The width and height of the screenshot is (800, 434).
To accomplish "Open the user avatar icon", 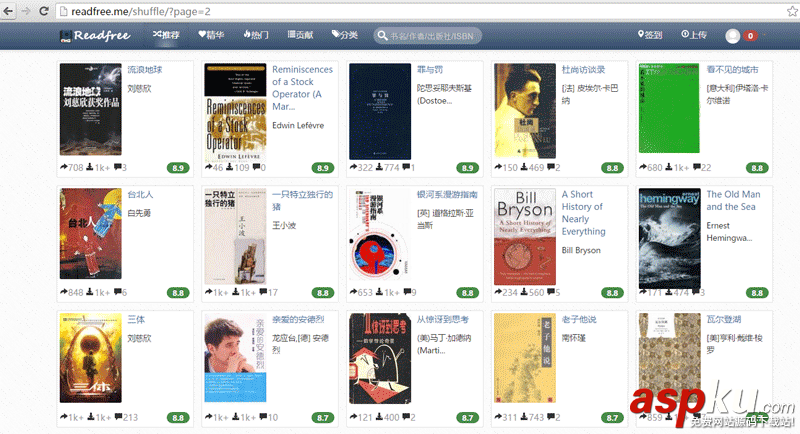I will click(733, 36).
